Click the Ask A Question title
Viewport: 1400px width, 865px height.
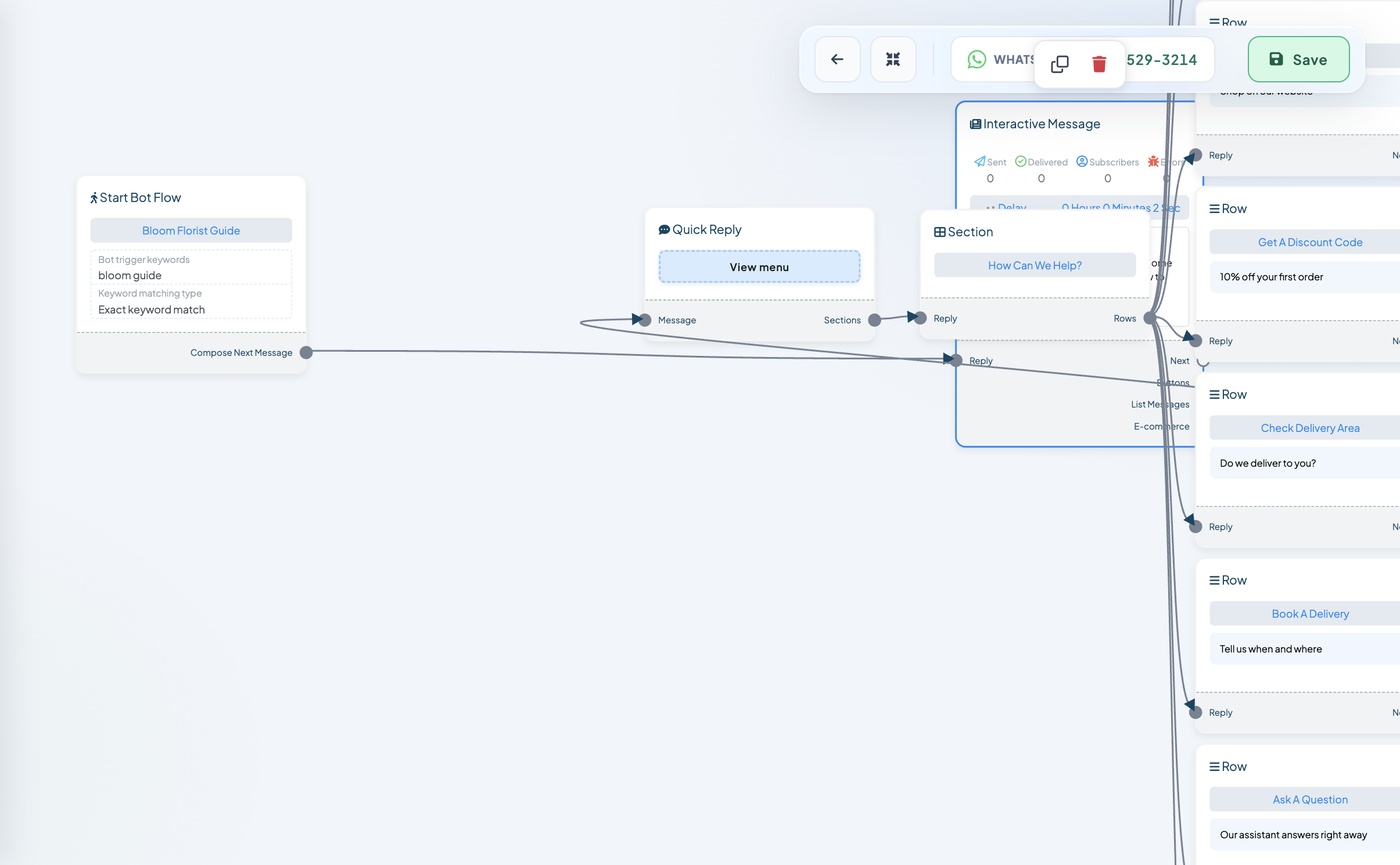[x=1310, y=799]
